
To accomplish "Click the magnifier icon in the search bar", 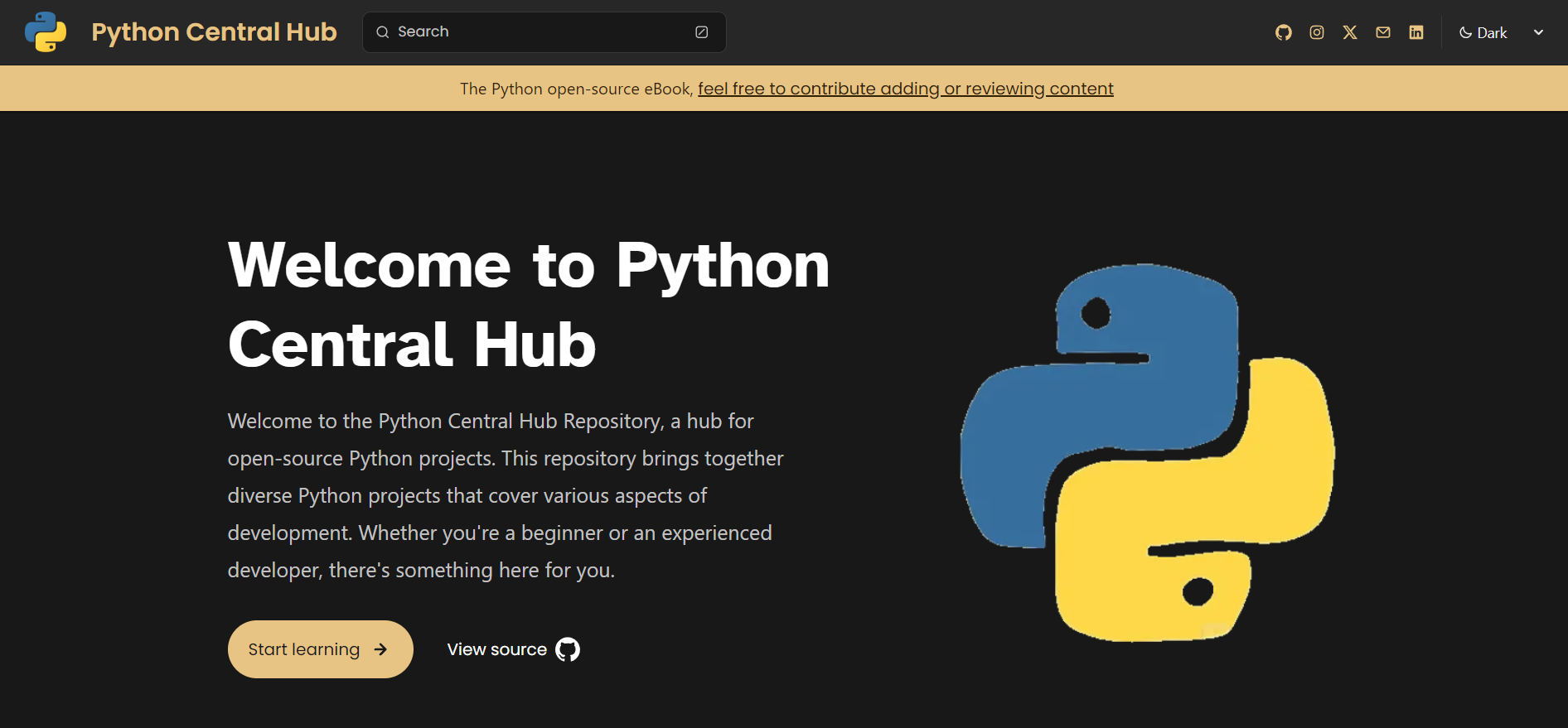I will pyautogui.click(x=382, y=32).
